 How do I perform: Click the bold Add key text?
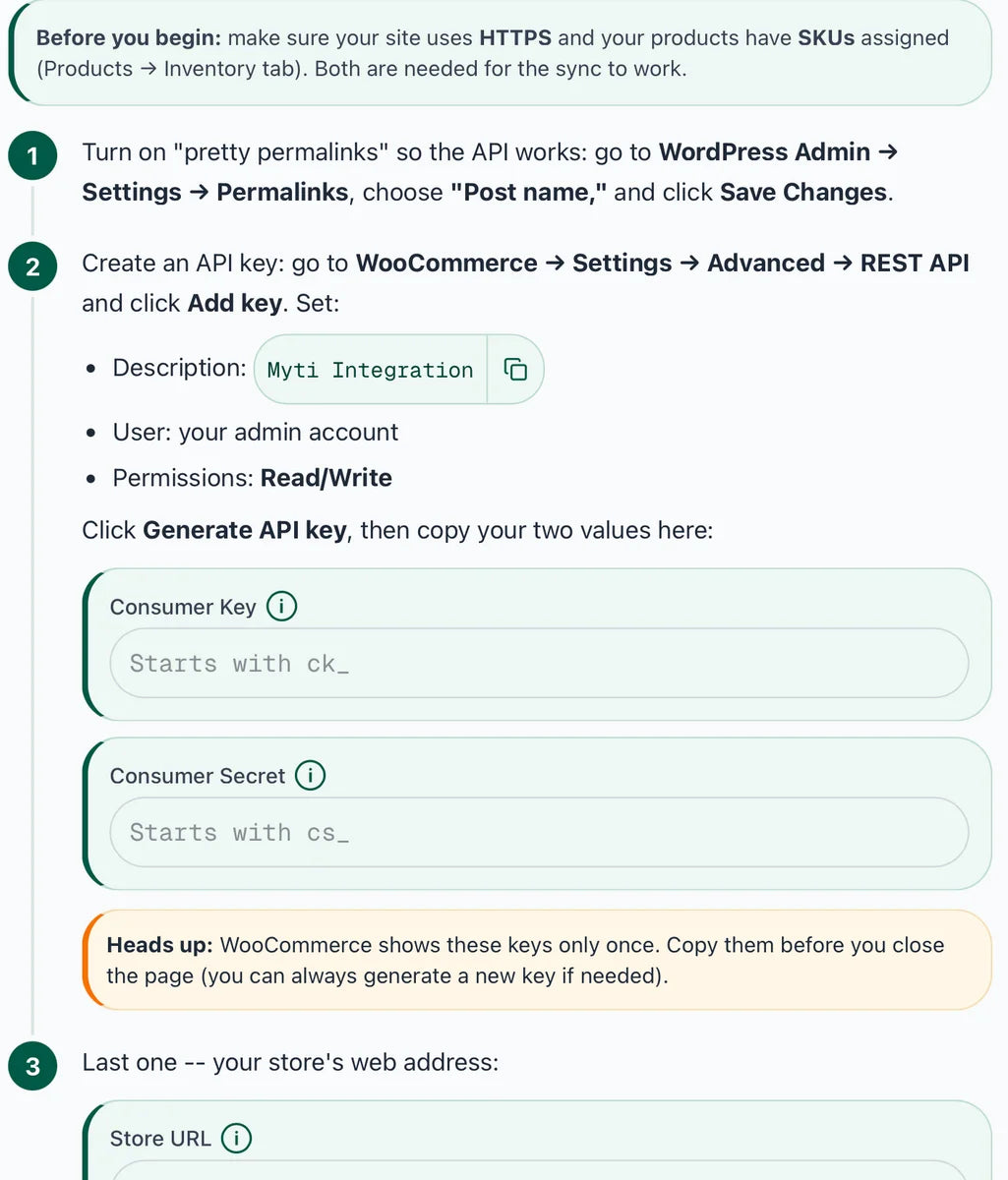(x=234, y=303)
